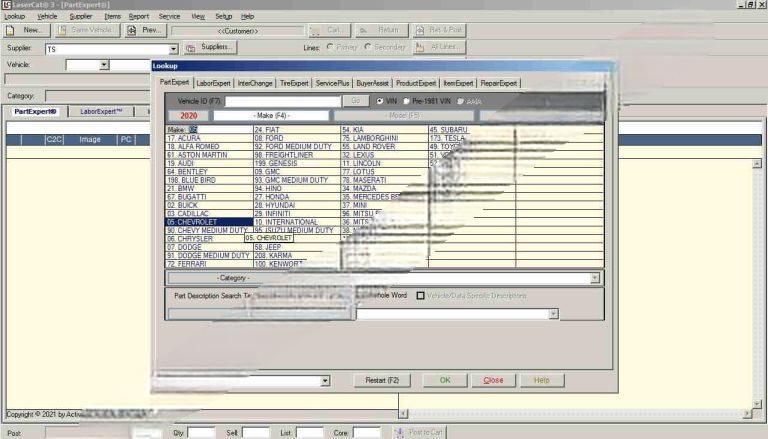Switch to the ItemExpert tab
Viewport: 768px width, 439px height.
click(458, 83)
